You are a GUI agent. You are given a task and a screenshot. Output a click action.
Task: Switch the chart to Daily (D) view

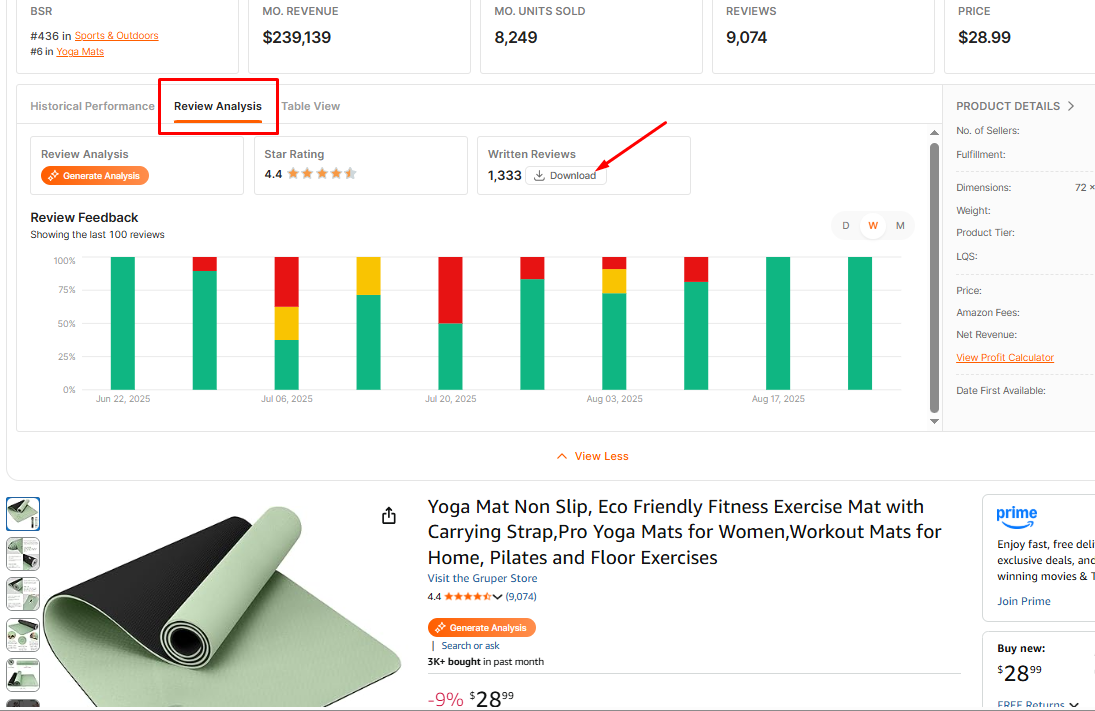point(846,226)
